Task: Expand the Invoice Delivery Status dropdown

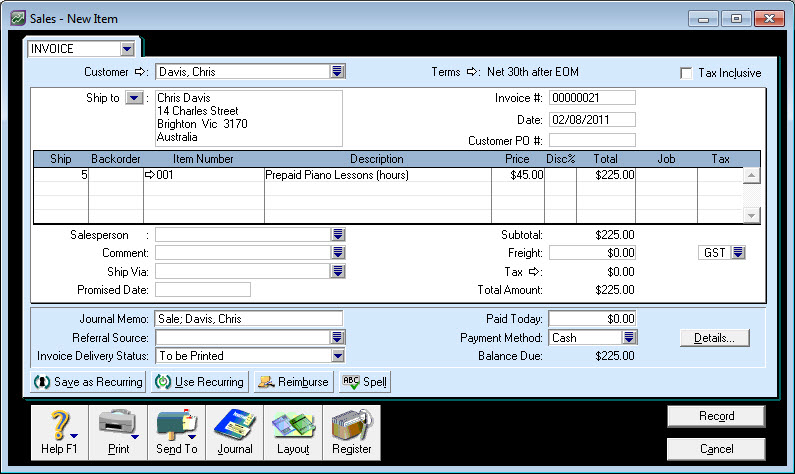Action: click(338, 356)
